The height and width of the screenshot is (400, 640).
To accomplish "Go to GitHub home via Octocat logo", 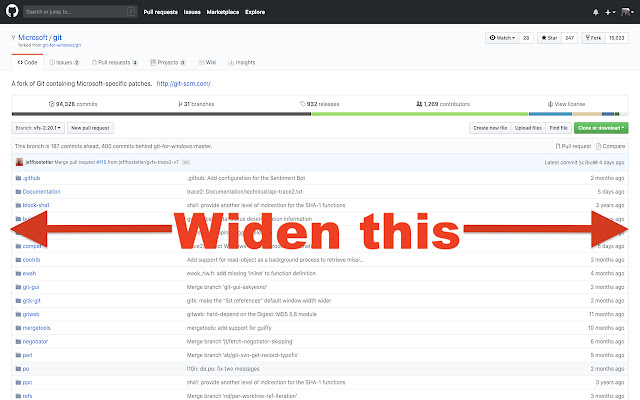I will point(12,11).
